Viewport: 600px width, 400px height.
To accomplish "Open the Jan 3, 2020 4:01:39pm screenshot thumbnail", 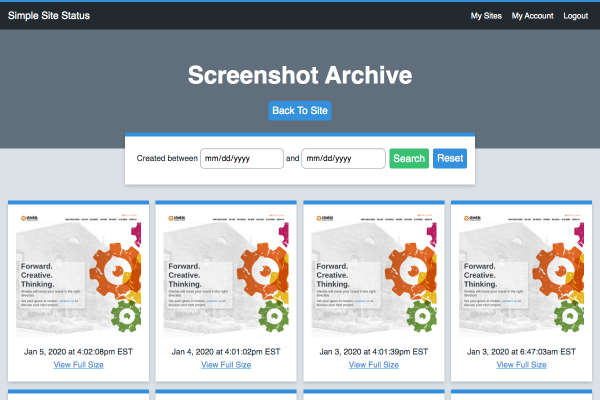I will (x=374, y=274).
